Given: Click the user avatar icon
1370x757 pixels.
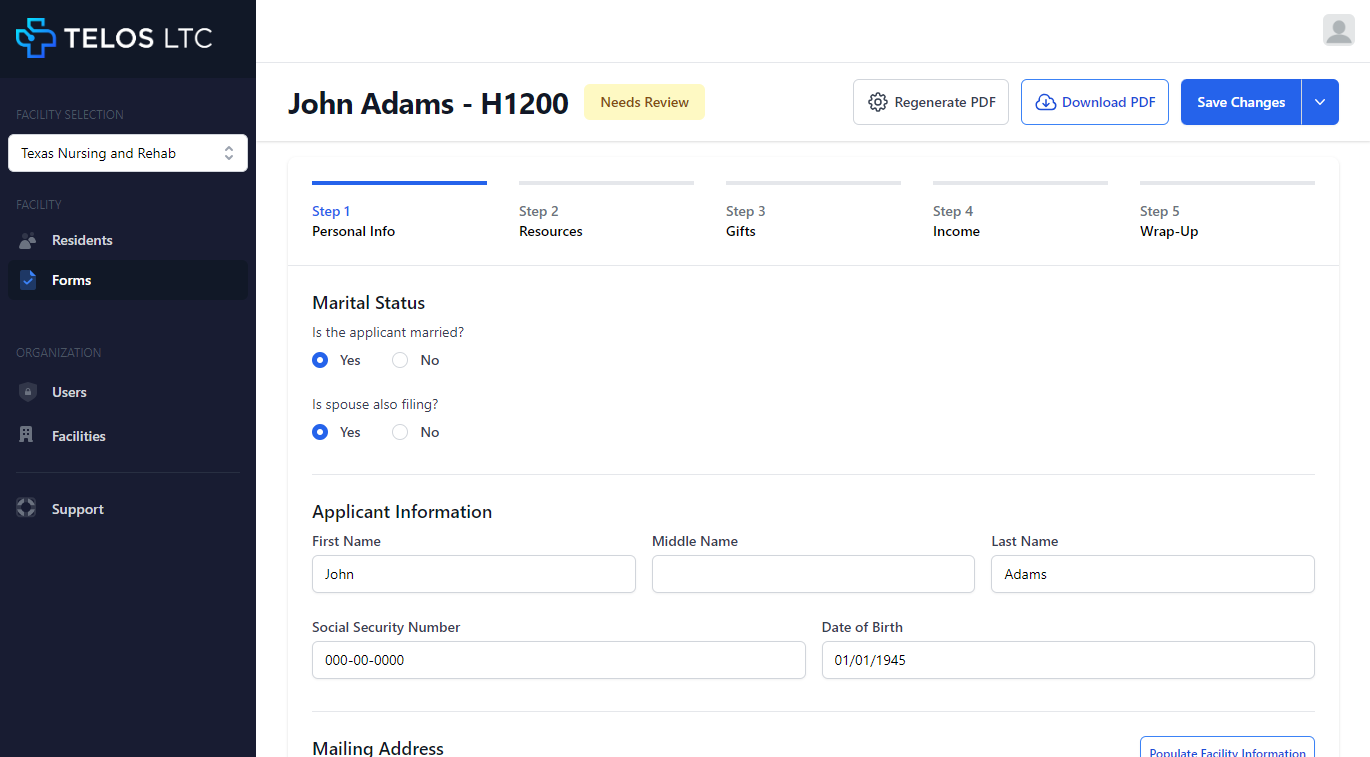Looking at the screenshot, I should pyautogui.click(x=1338, y=30).
